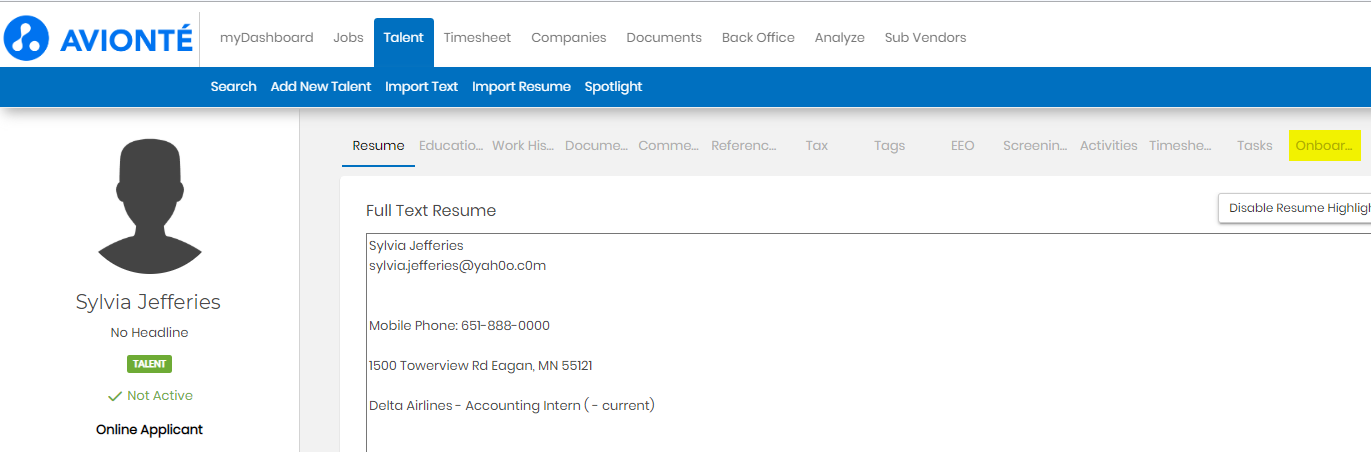Open the Tax tab

tap(817, 146)
